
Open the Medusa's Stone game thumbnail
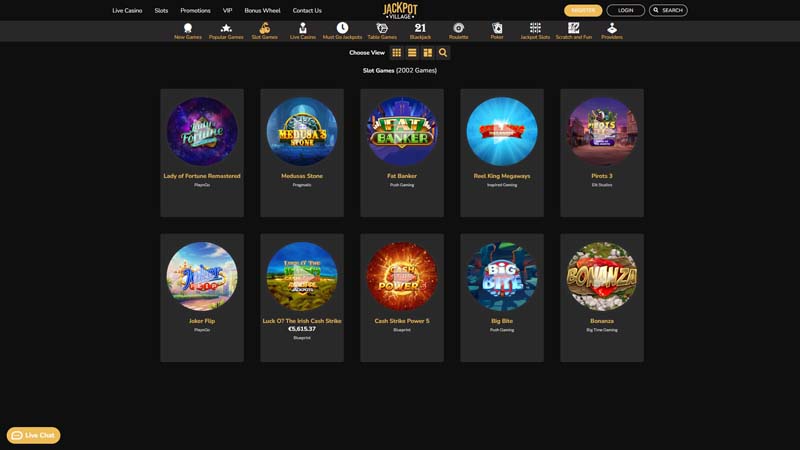click(x=302, y=131)
